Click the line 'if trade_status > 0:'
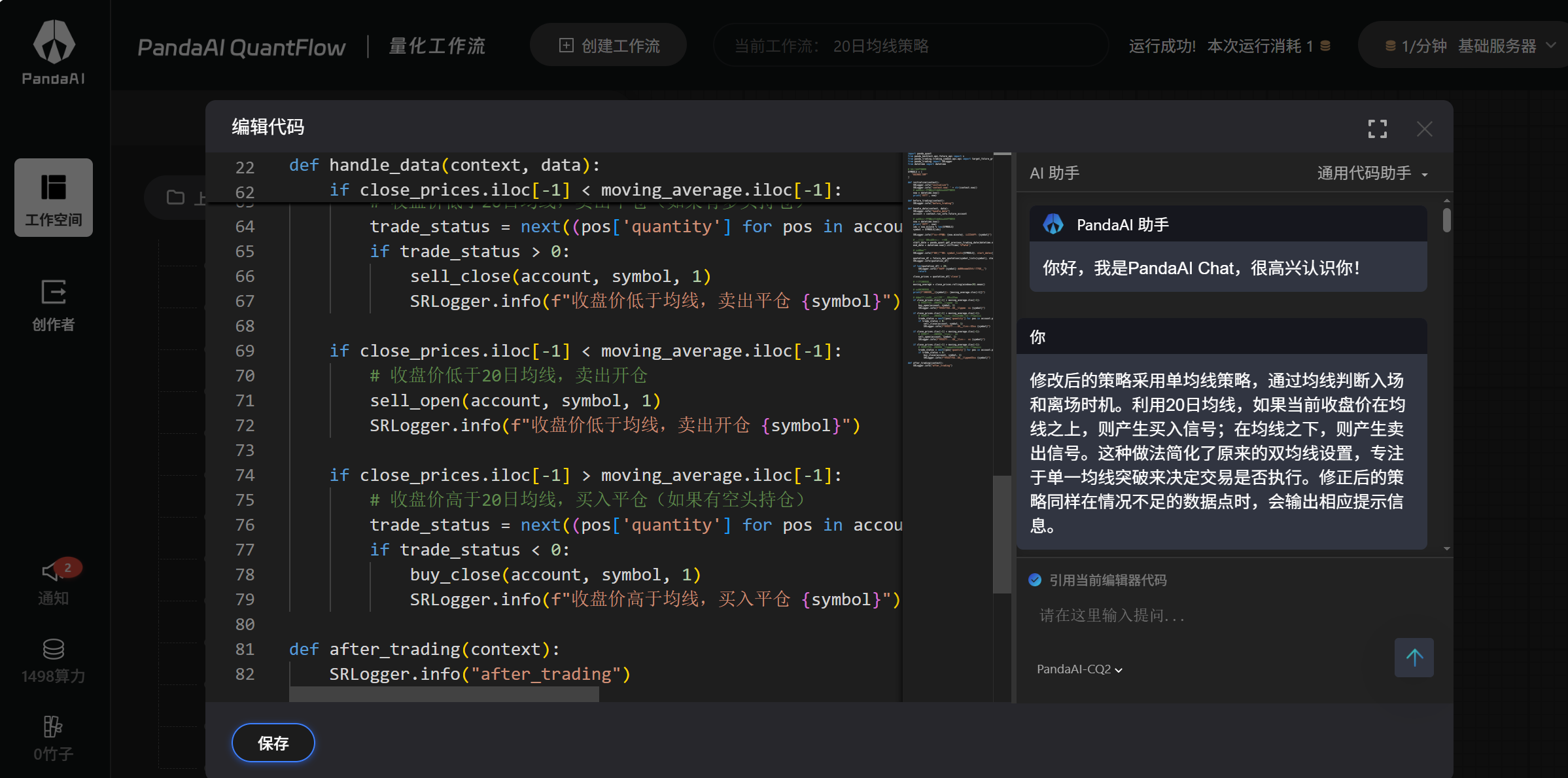Screen dimensions: 1568x778 click(x=469, y=251)
